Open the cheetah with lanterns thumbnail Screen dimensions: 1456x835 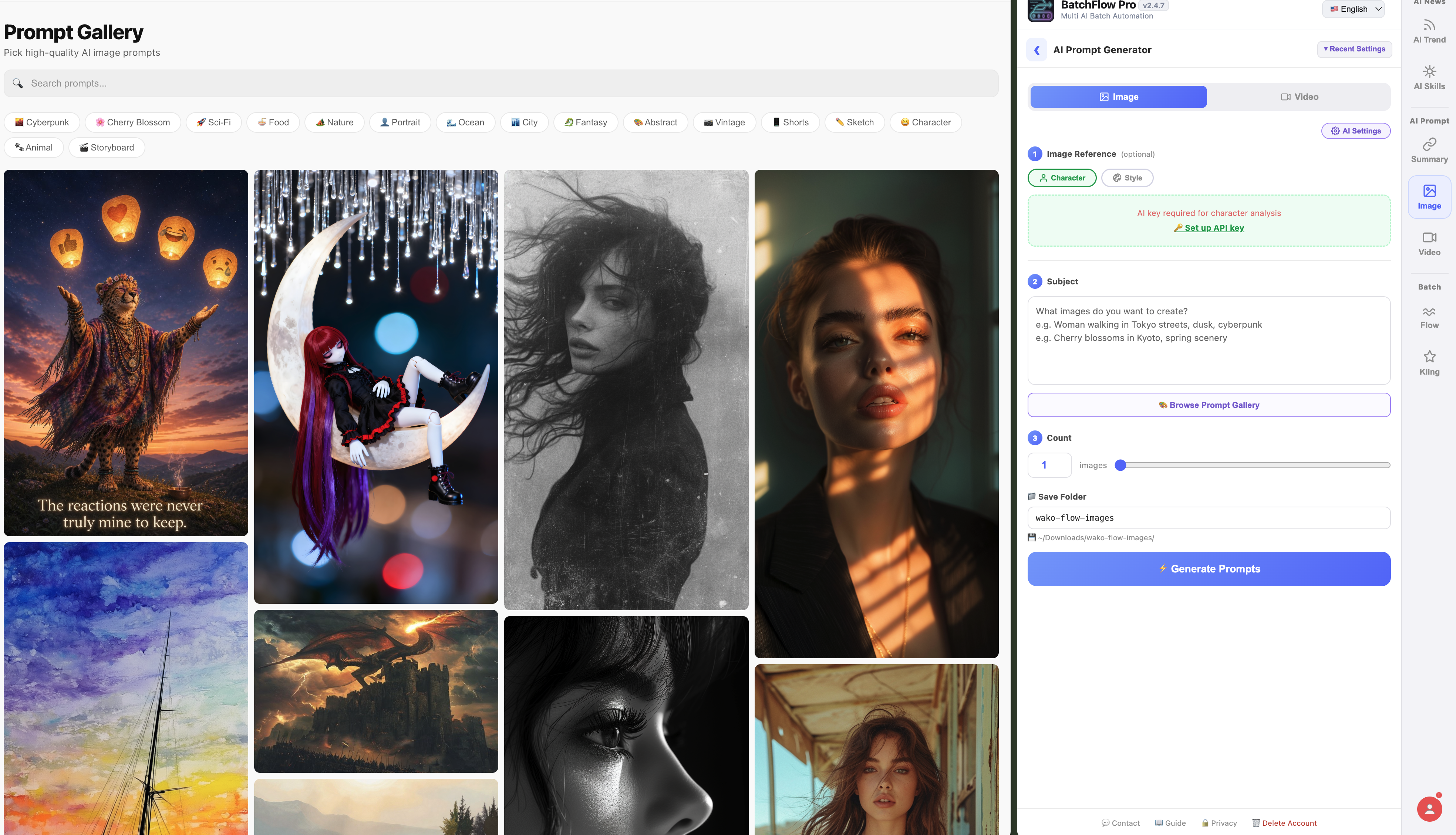click(x=126, y=353)
